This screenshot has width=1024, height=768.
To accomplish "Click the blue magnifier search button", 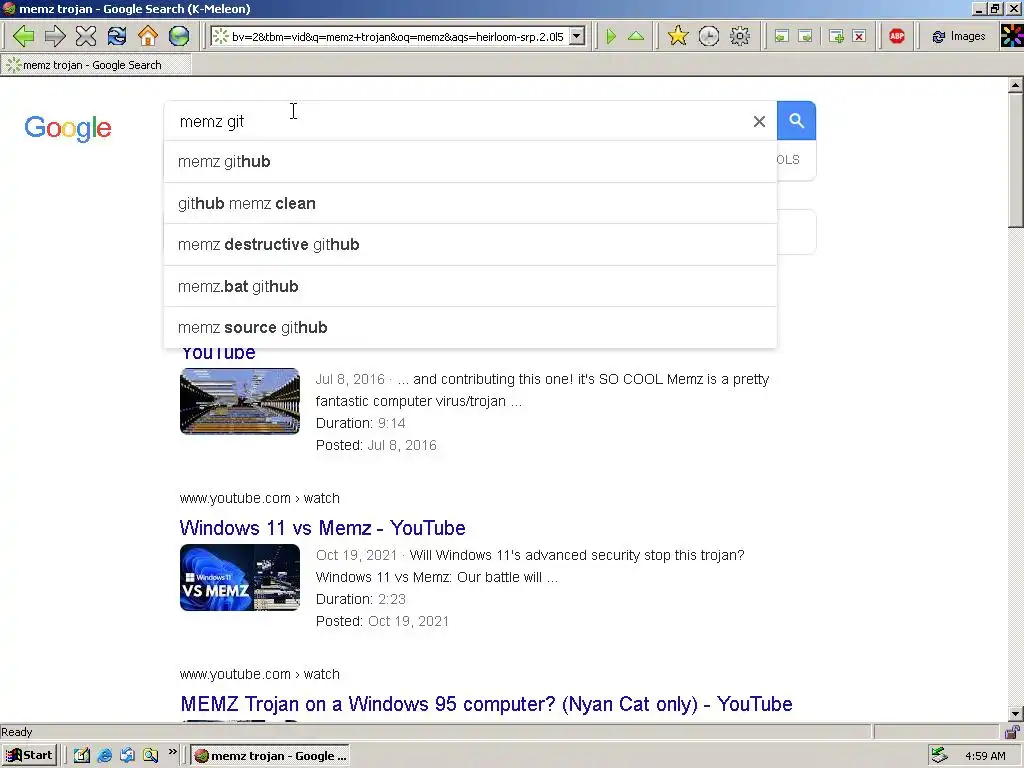I will [x=796, y=121].
